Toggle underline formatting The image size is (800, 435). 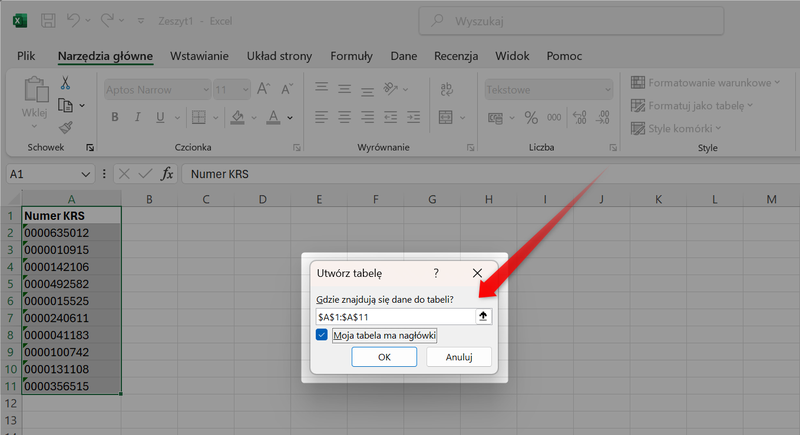(160, 117)
